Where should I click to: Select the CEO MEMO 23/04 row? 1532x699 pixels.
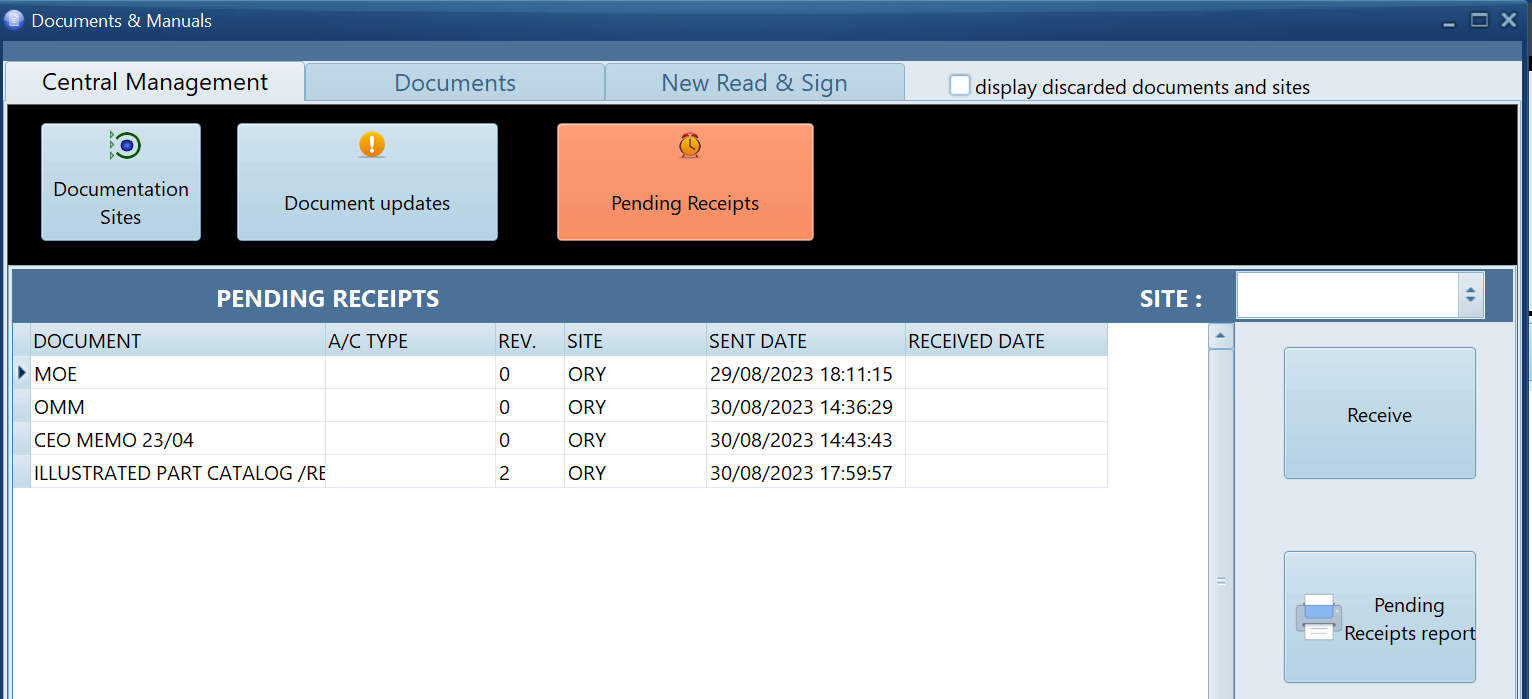click(x=560, y=439)
